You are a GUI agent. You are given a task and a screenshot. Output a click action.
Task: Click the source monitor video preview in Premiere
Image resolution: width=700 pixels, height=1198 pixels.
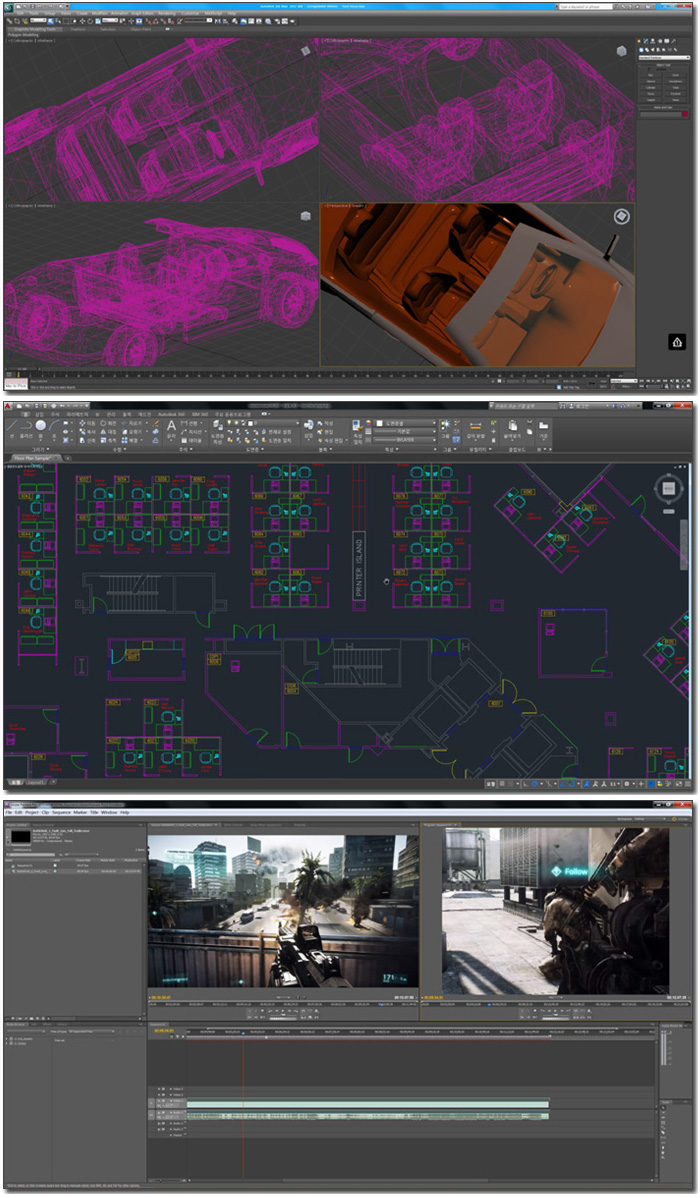283,911
